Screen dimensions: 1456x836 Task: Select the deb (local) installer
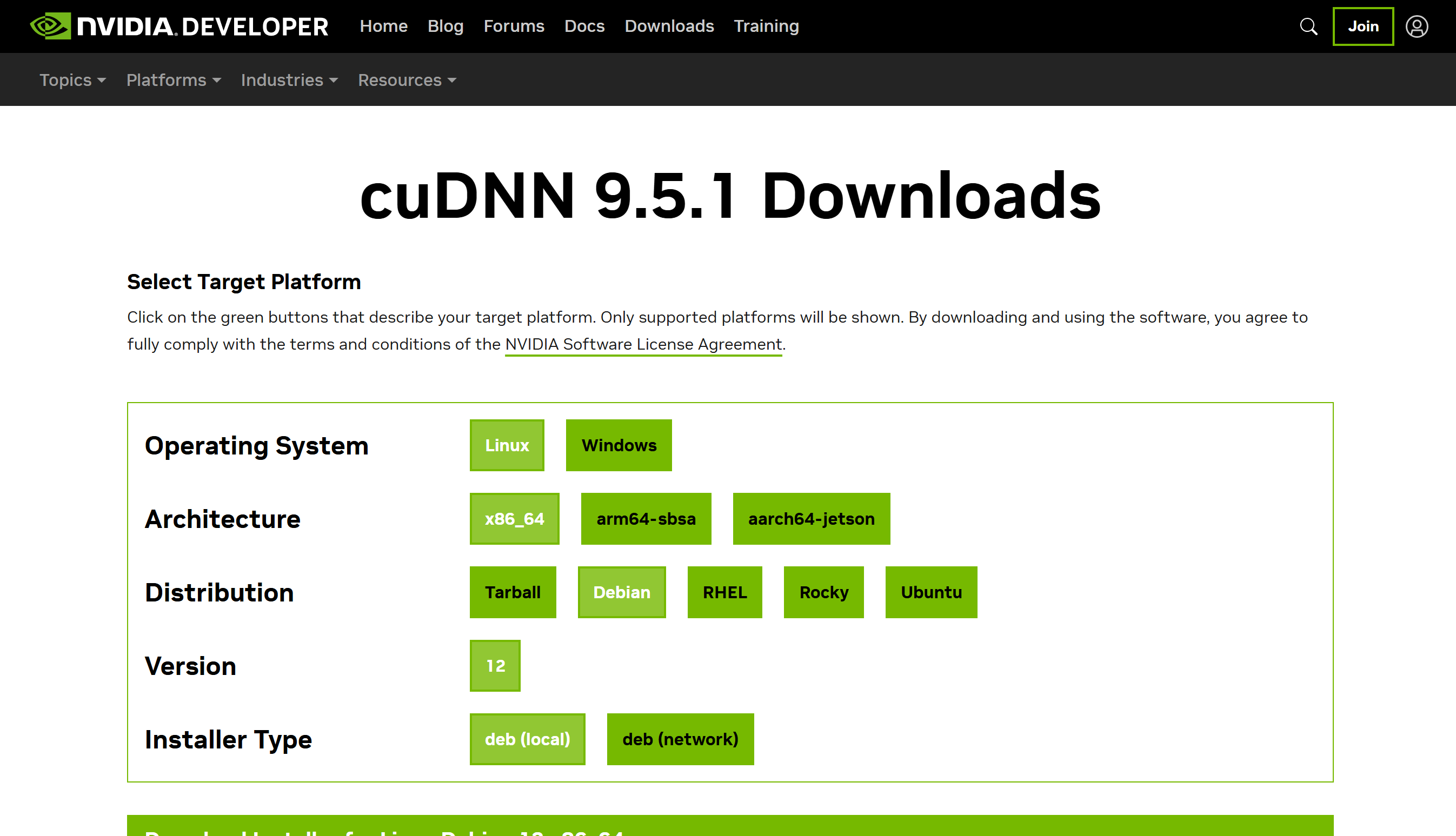(527, 739)
